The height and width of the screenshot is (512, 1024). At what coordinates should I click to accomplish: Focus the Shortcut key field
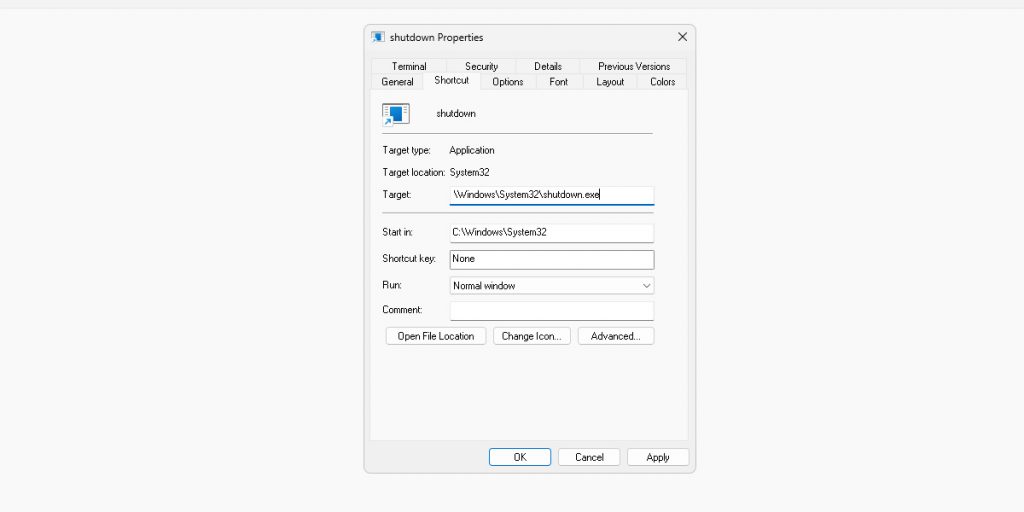tap(551, 259)
